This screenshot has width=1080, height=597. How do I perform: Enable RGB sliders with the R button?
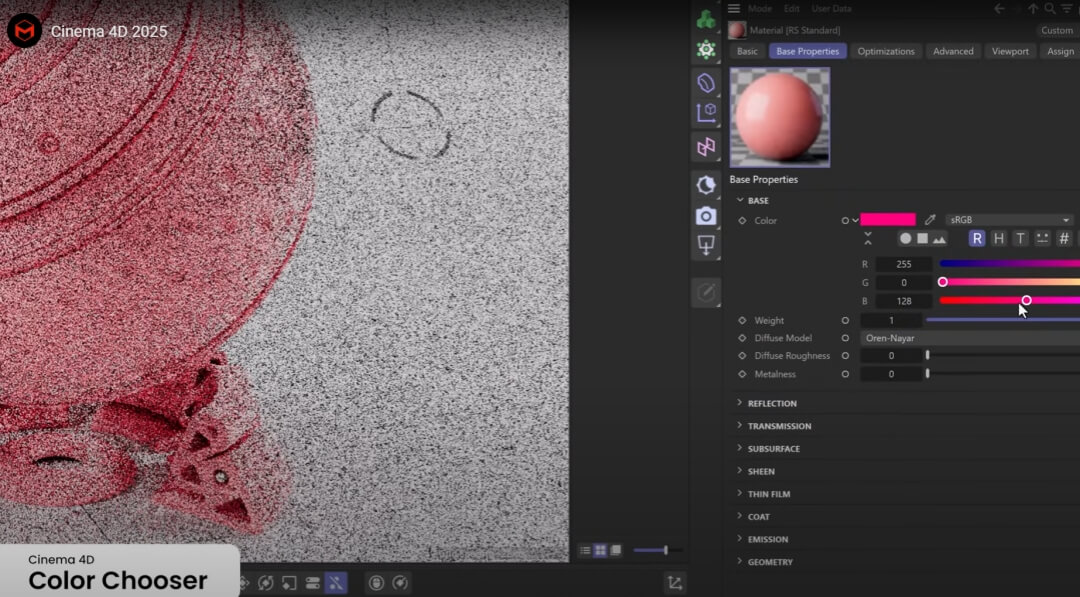pyautogui.click(x=977, y=238)
